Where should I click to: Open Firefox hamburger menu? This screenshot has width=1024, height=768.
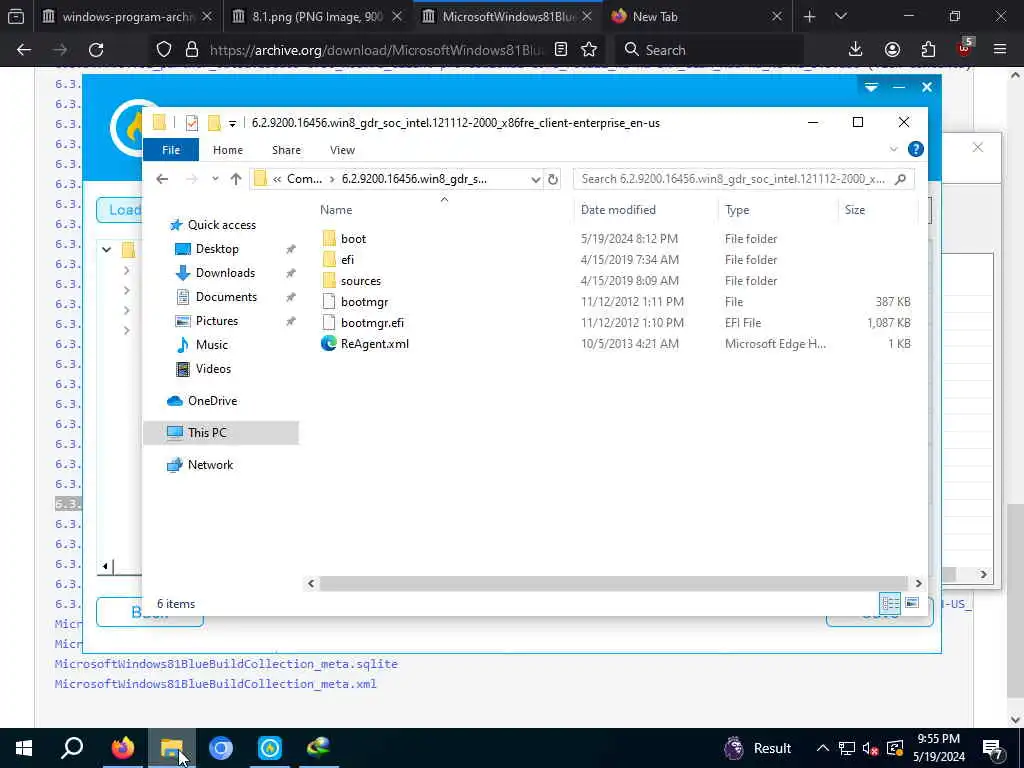pos(1000,50)
